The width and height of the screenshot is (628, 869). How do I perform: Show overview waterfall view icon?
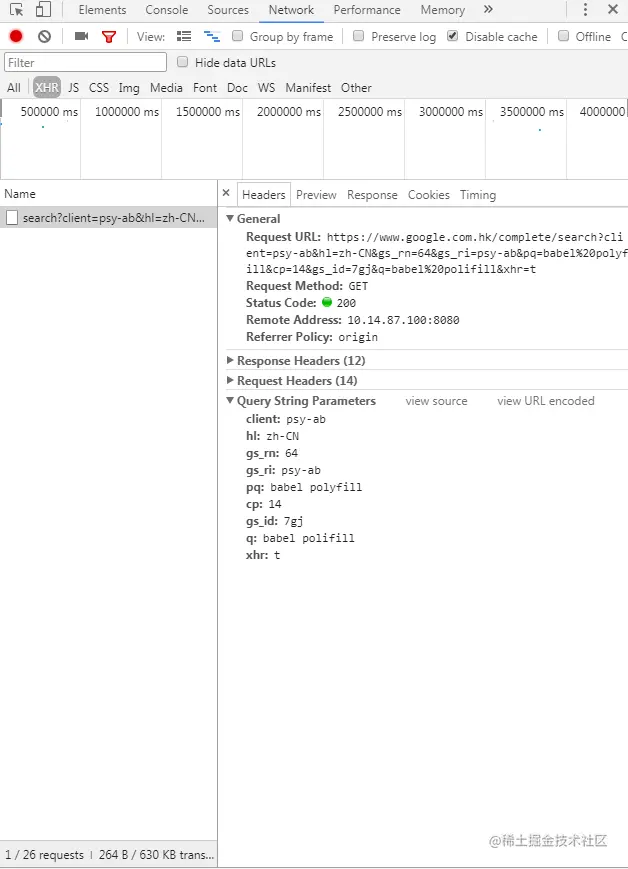(212, 37)
